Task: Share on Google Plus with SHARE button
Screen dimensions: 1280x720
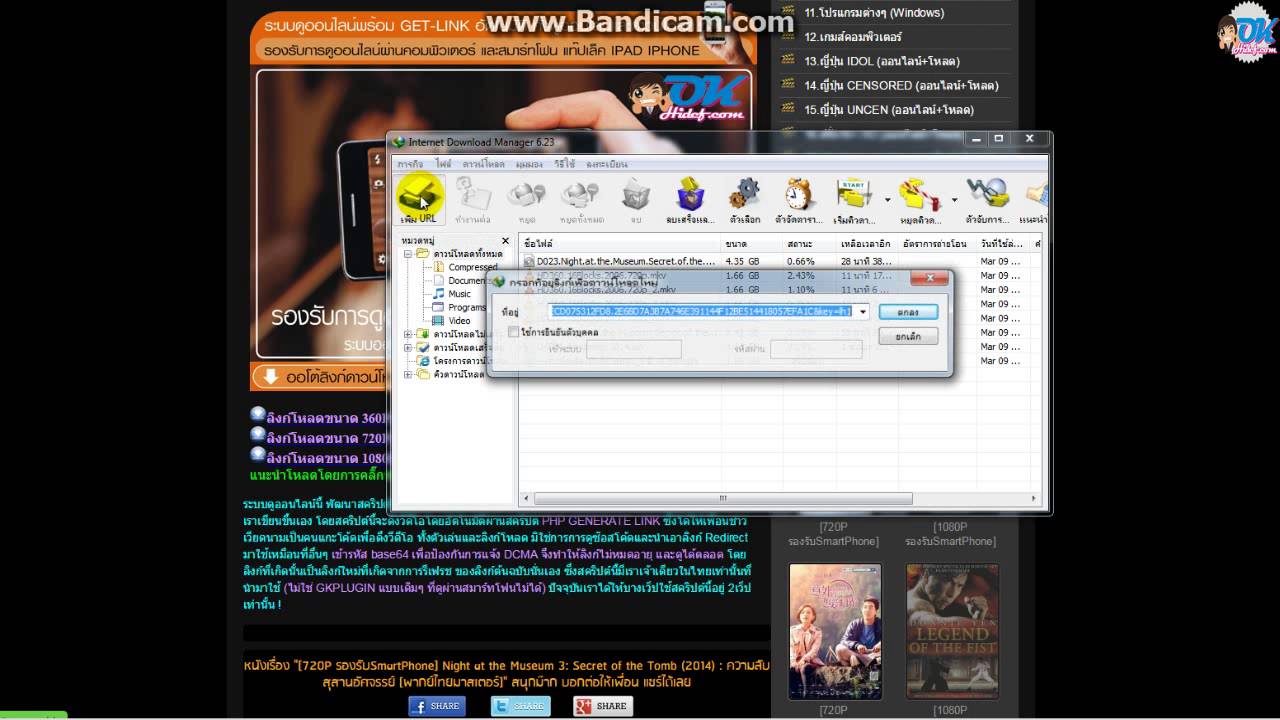Action: click(603, 706)
